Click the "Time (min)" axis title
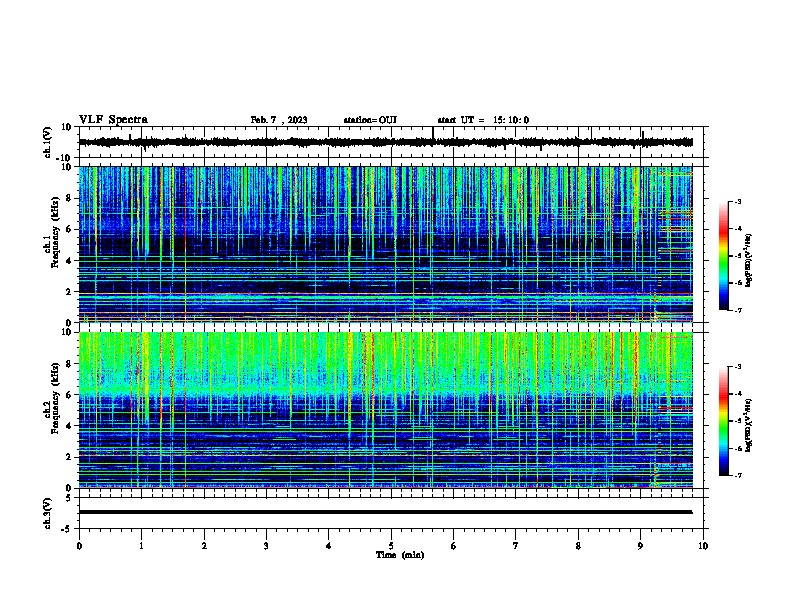Viewport: 792px width, 612px height. pyautogui.click(x=400, y=555)
